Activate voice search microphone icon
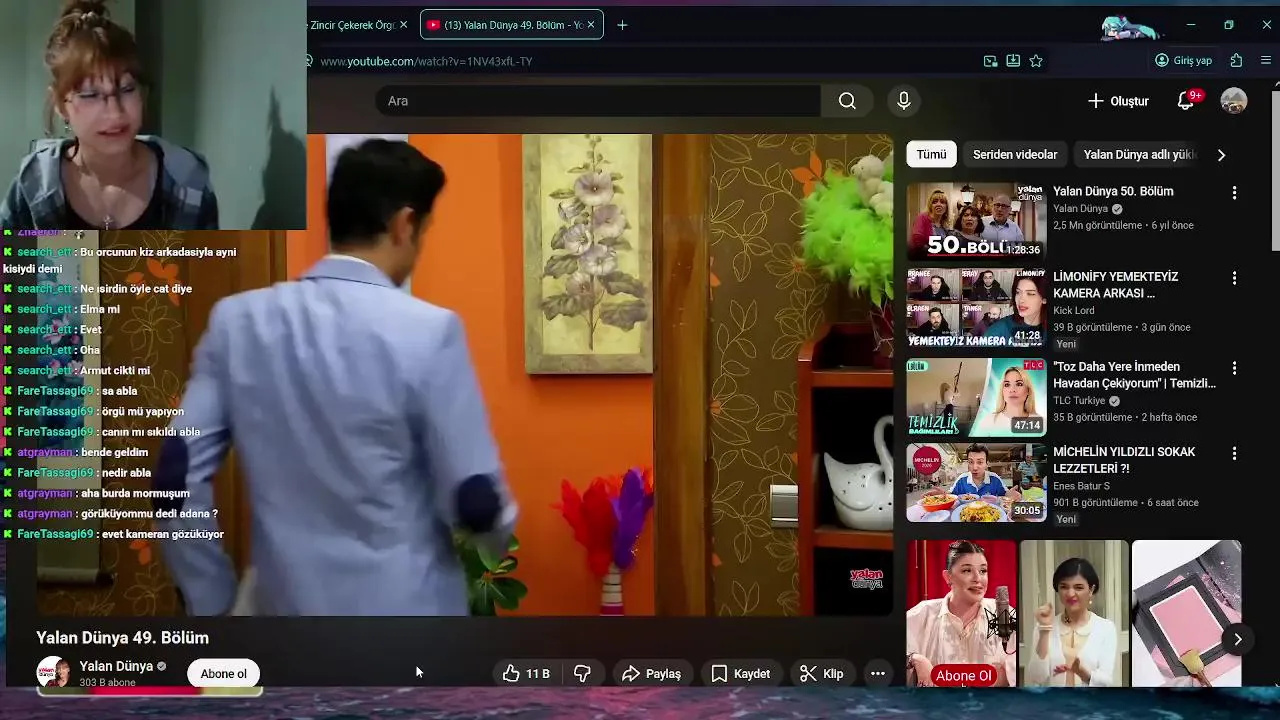Image resolution: width=1280 pixels, height=720 pixels. coord(904,101)
